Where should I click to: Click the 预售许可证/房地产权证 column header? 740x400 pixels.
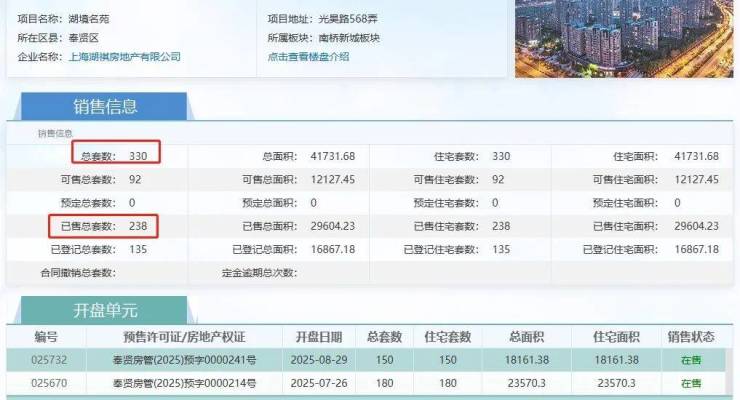pos(183,337)
